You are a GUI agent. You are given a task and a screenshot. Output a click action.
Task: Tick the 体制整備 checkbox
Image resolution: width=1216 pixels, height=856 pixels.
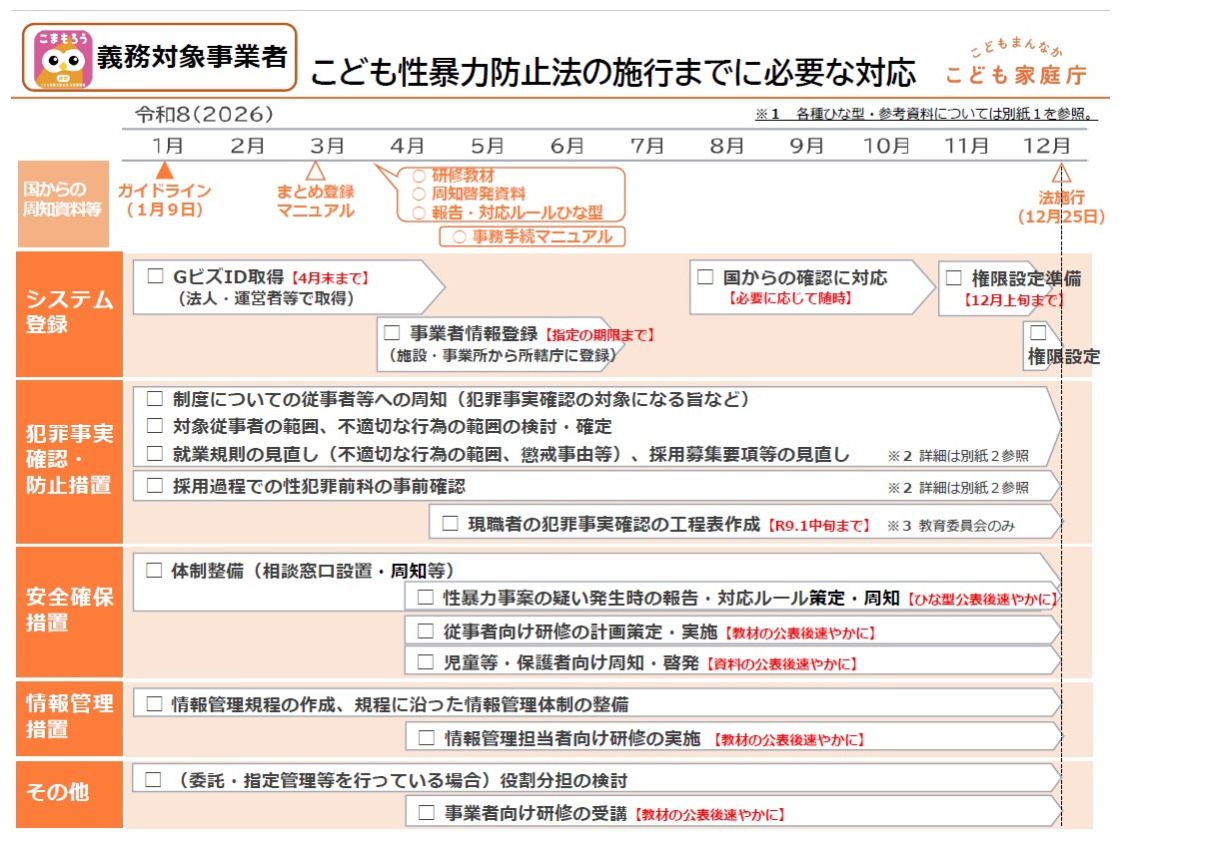pos(155,571)
